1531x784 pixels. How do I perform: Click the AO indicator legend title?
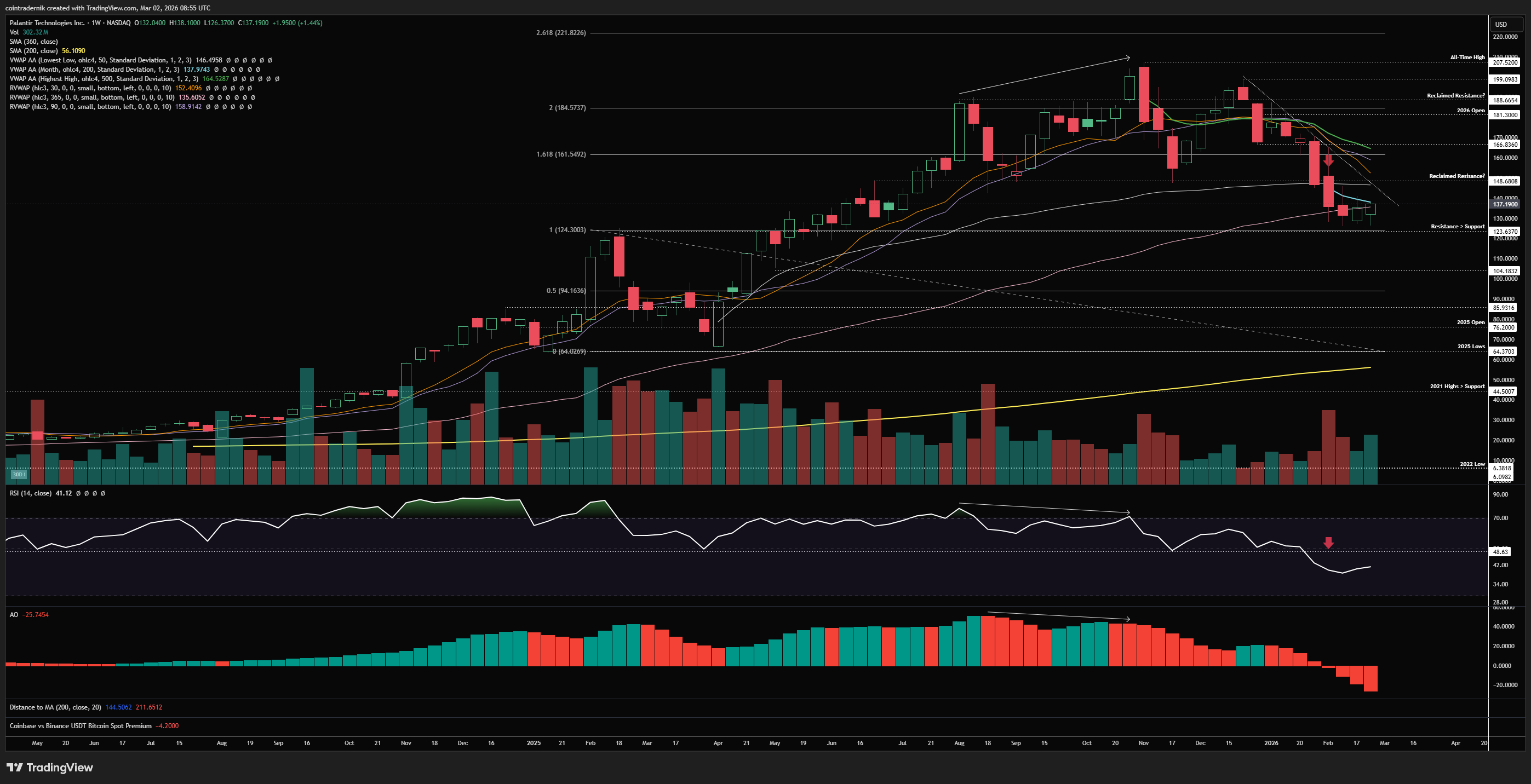click(14, 615)
